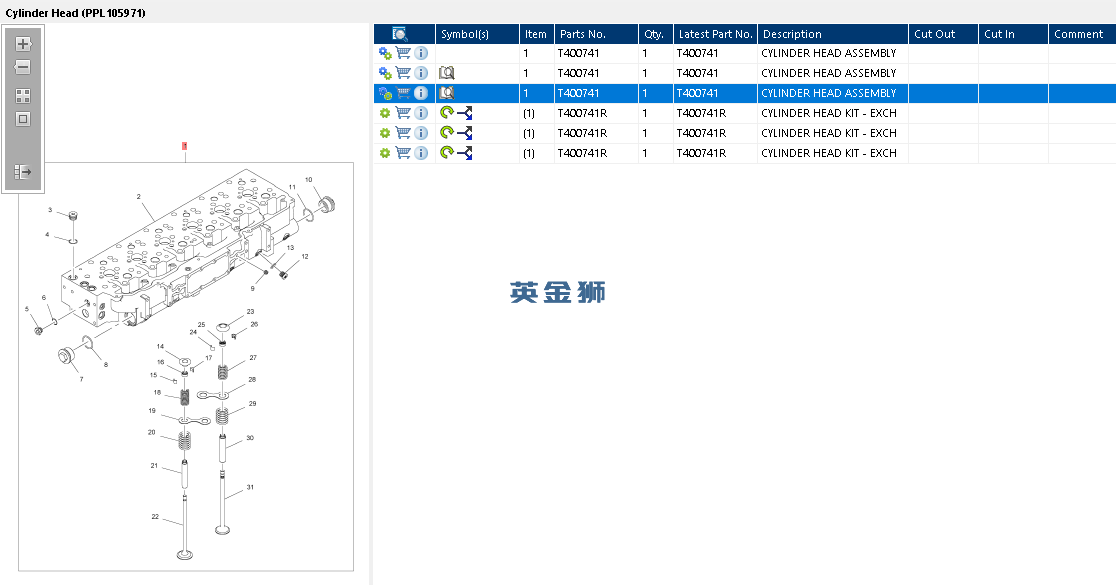The image size is (1116, 585).
Task: Zoom out of the diagram with minus button
Action: (23, 68)
